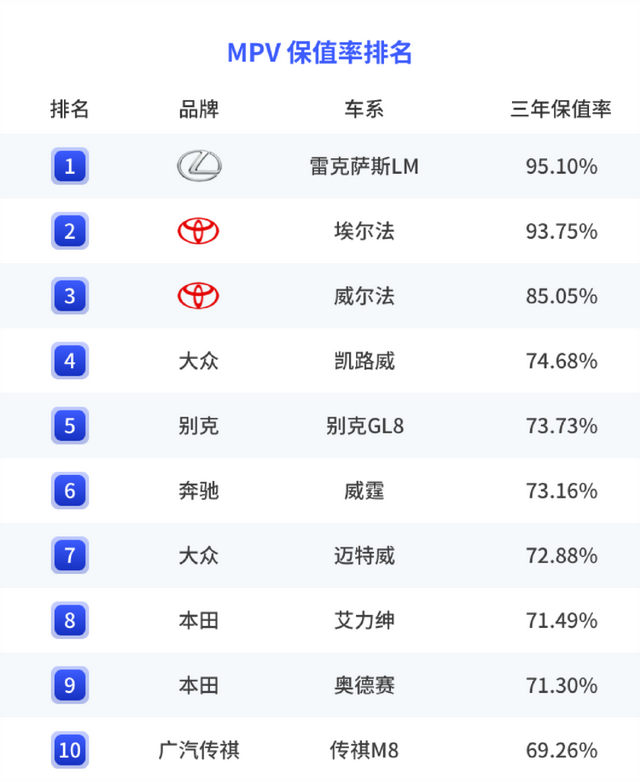Click the 品牌 column header
640x782 pixels.
(x=198, y=109)
